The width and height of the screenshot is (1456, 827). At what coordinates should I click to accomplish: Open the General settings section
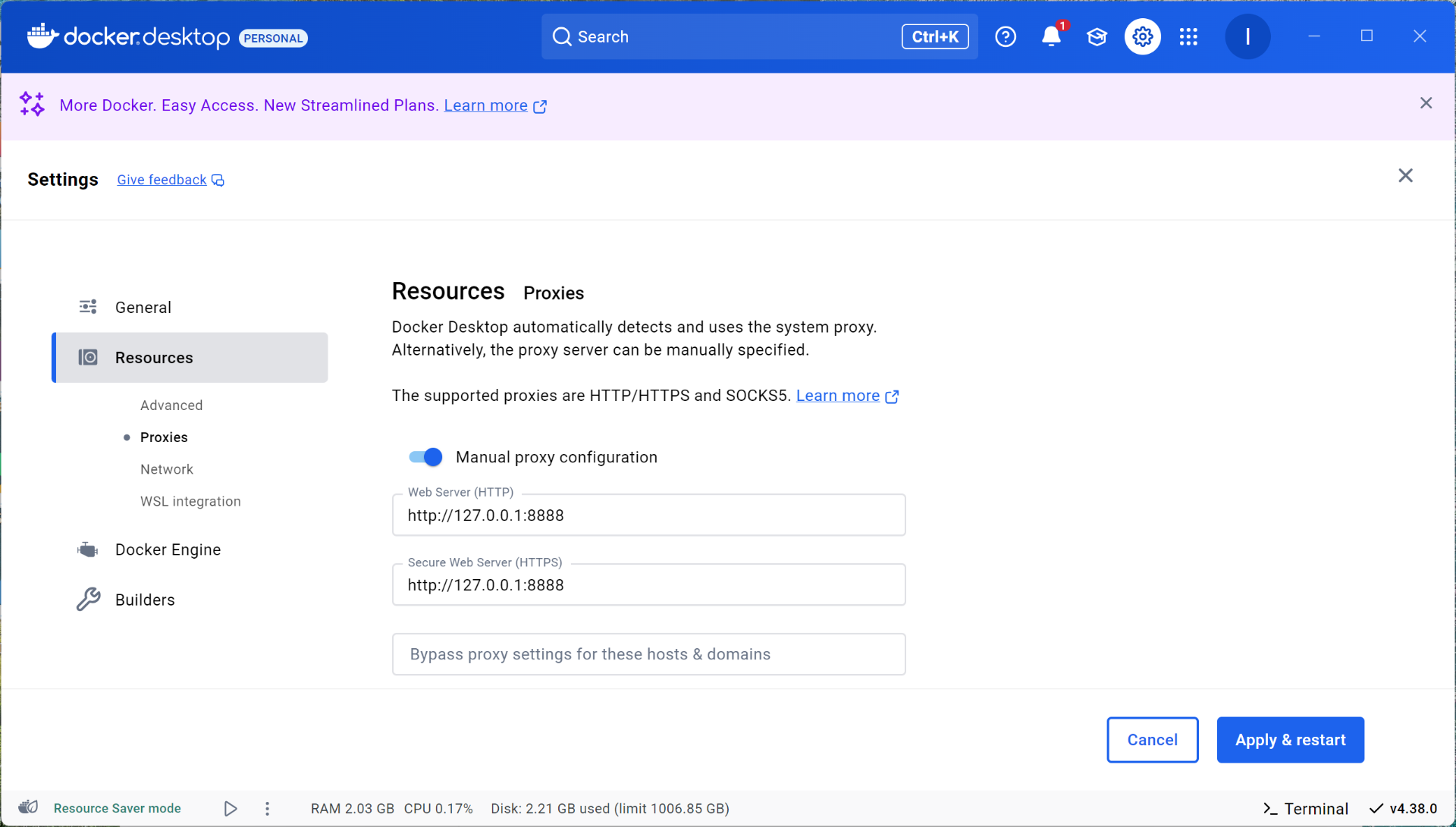(x=190, y=307)
